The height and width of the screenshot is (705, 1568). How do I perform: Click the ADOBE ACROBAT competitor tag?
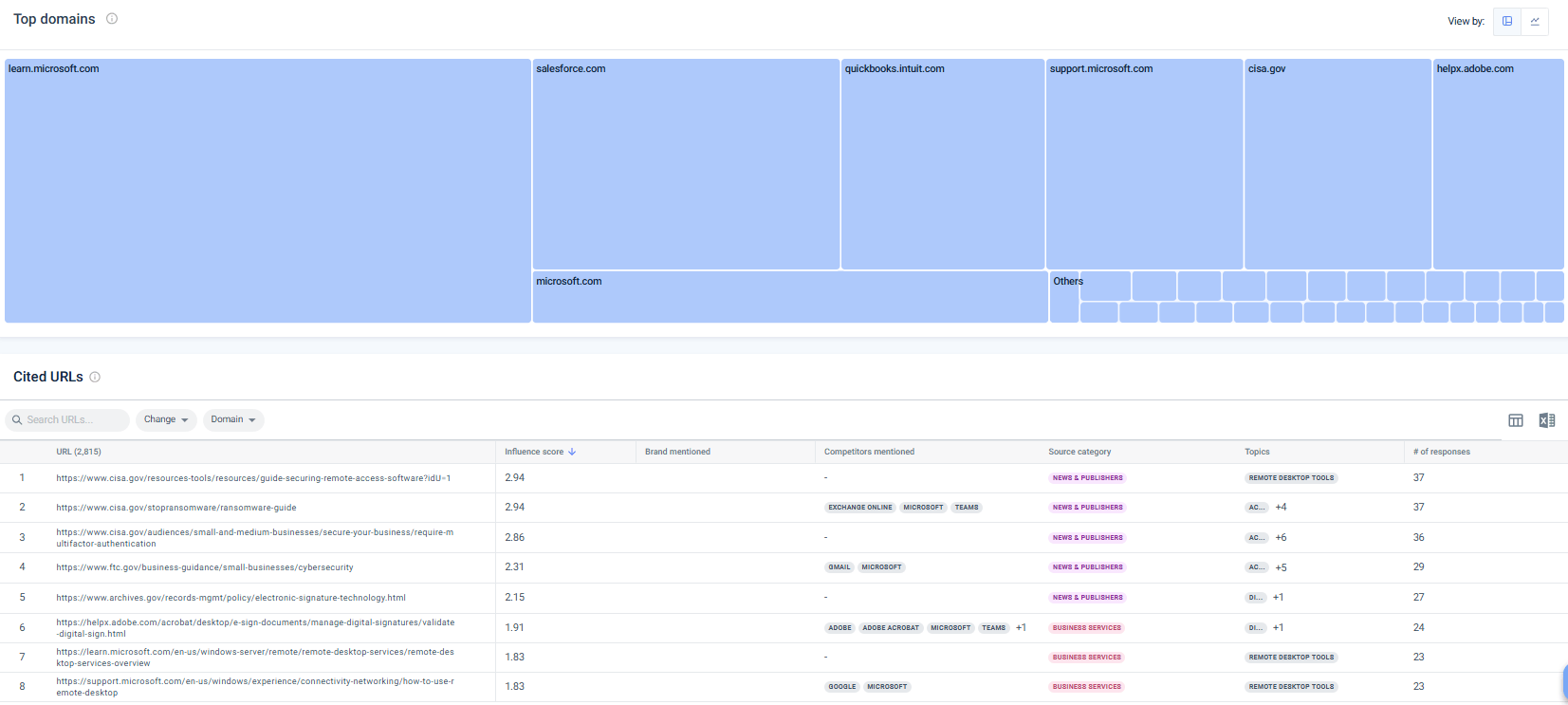click(x=891, y=628)
